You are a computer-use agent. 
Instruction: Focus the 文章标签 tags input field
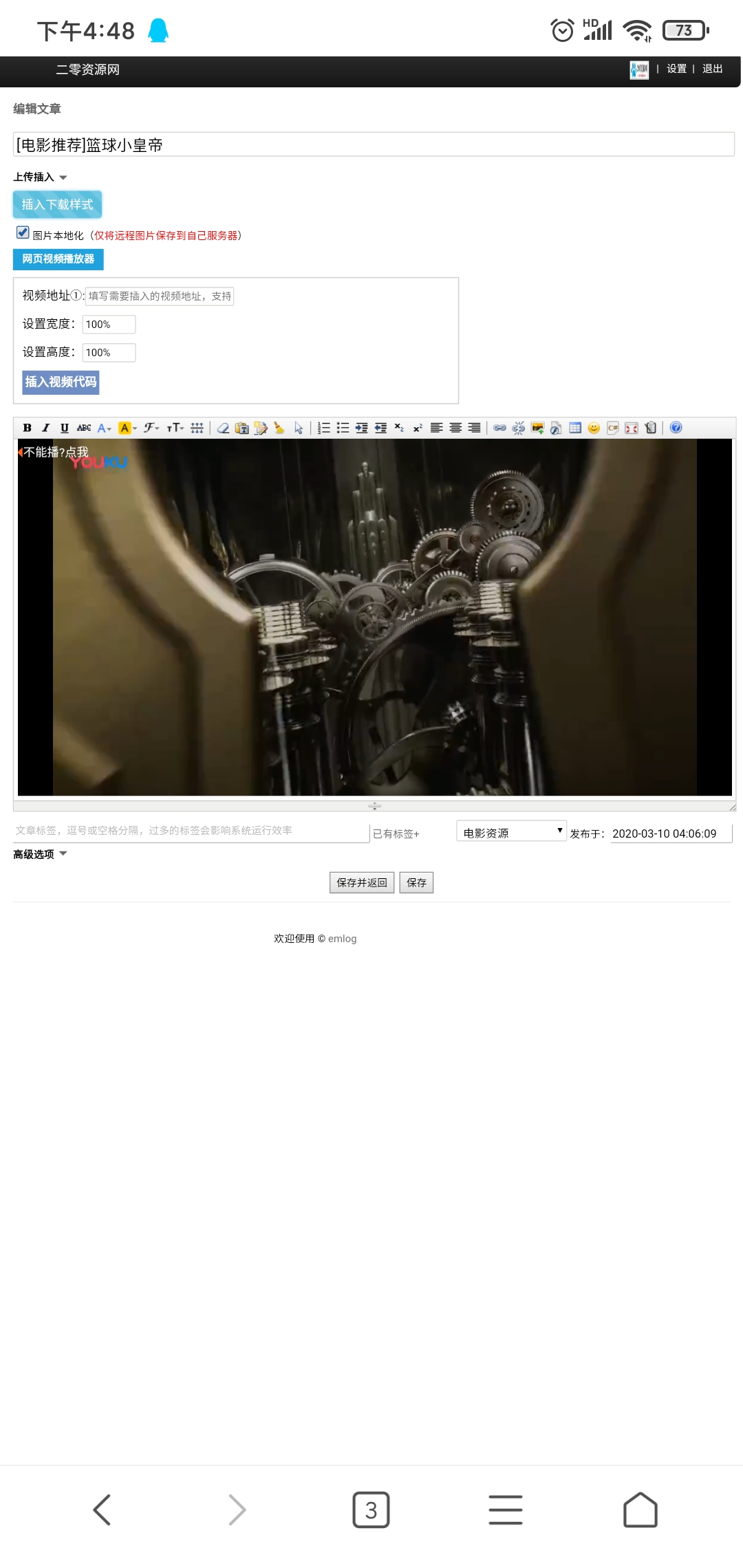coord(191,831)
